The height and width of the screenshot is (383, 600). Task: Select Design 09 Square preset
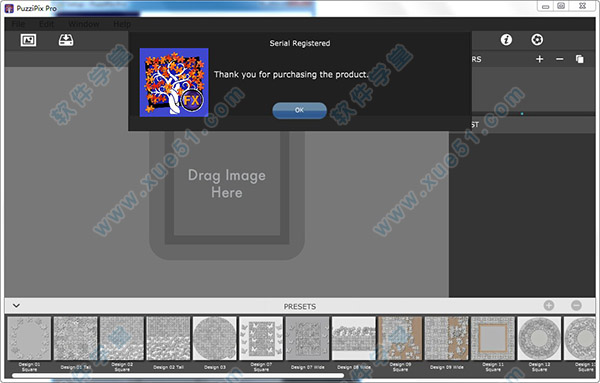[400, 338]
